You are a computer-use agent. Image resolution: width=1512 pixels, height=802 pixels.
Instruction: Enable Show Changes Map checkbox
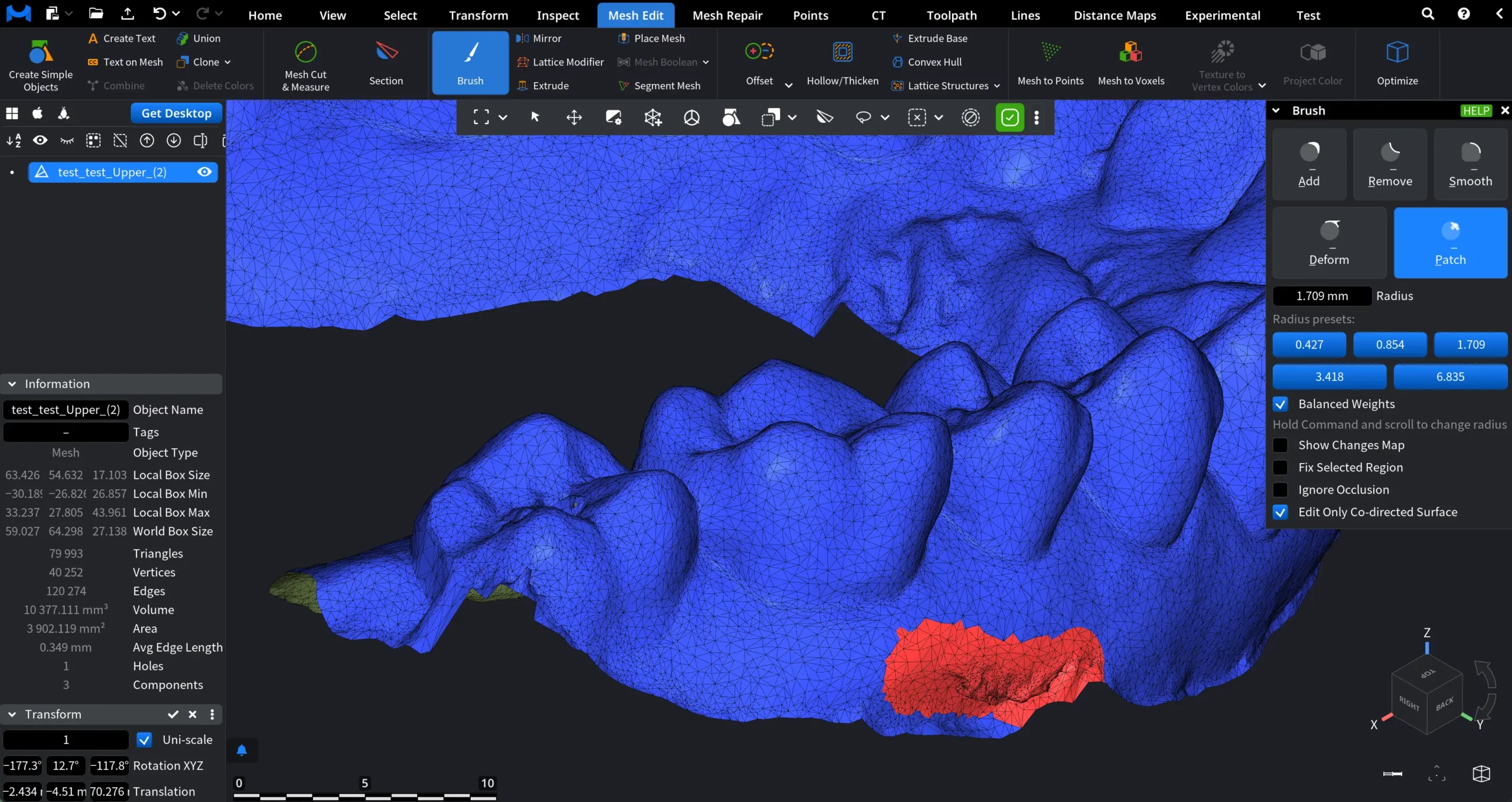[1280, 445]
